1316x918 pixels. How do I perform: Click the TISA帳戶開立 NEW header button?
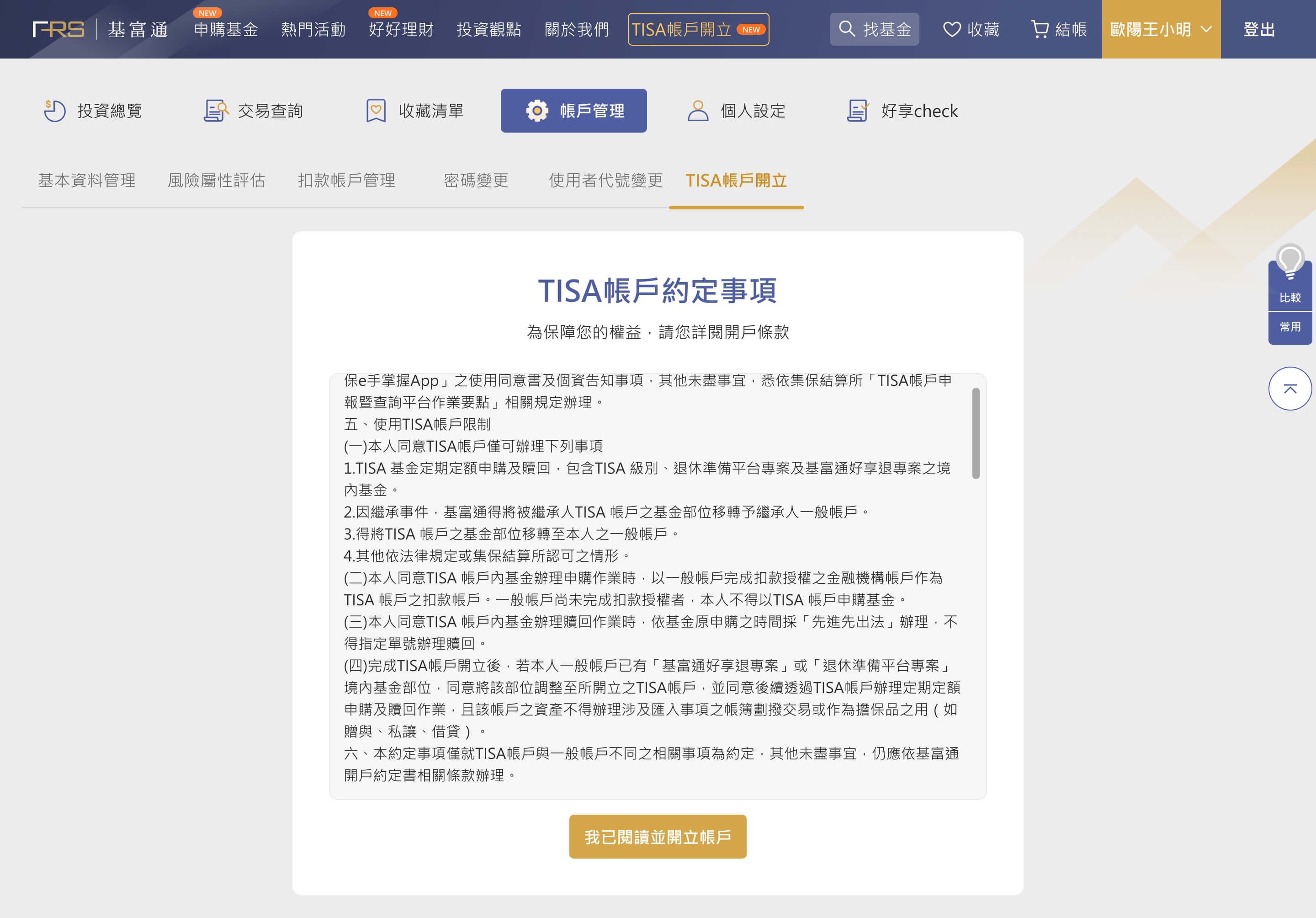tap(698, 29)
